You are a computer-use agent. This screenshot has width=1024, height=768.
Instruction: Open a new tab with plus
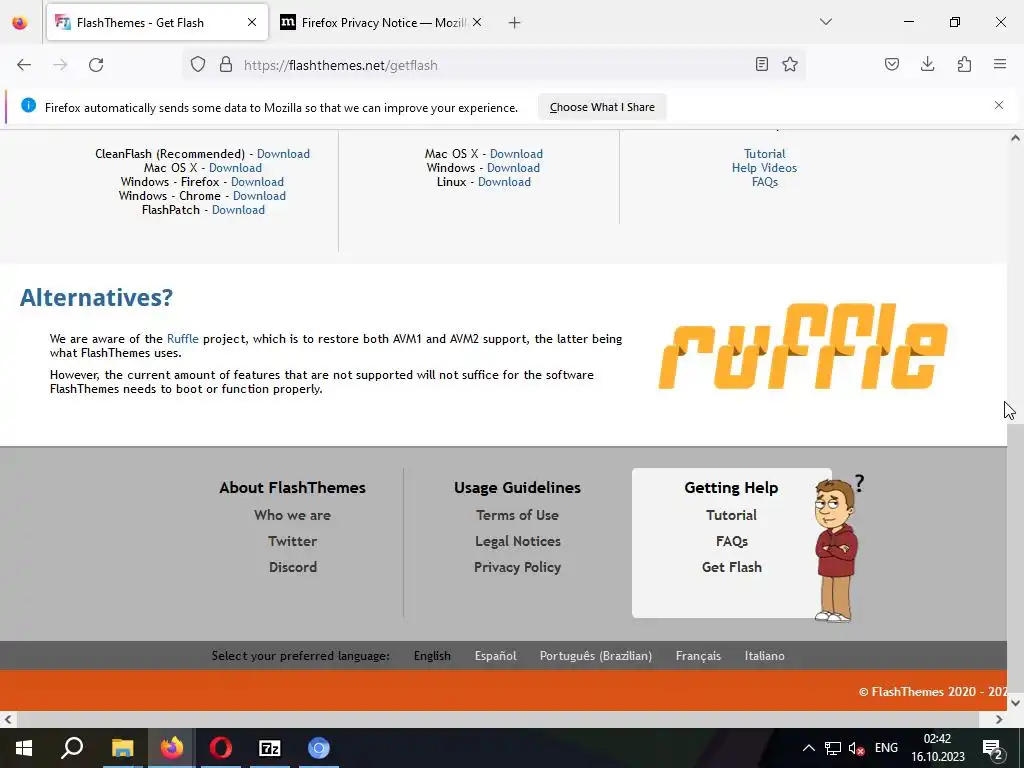[x=515, y=23]
